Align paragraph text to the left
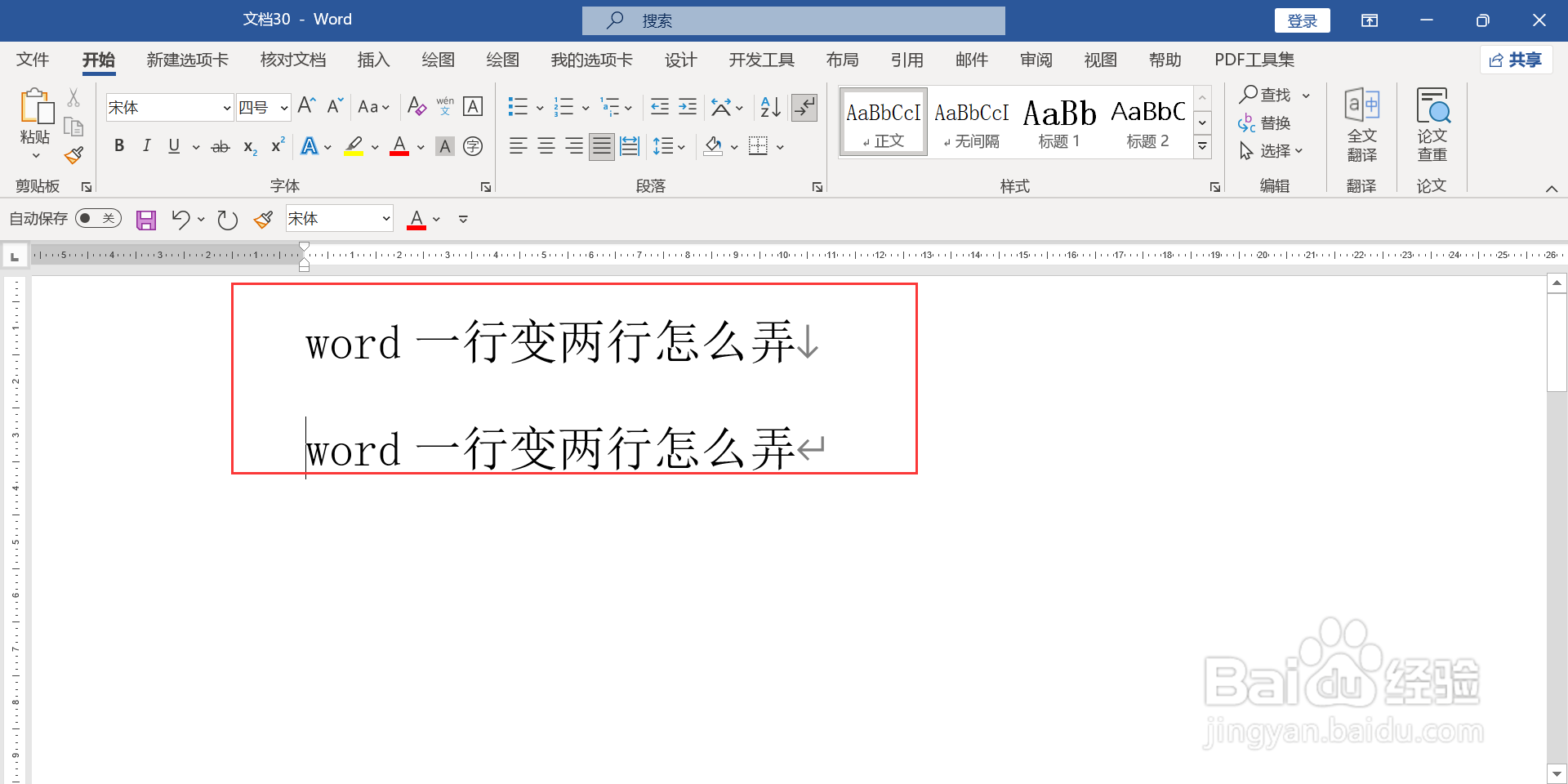Screen dimensions: 1568x784 coord(518,146)
